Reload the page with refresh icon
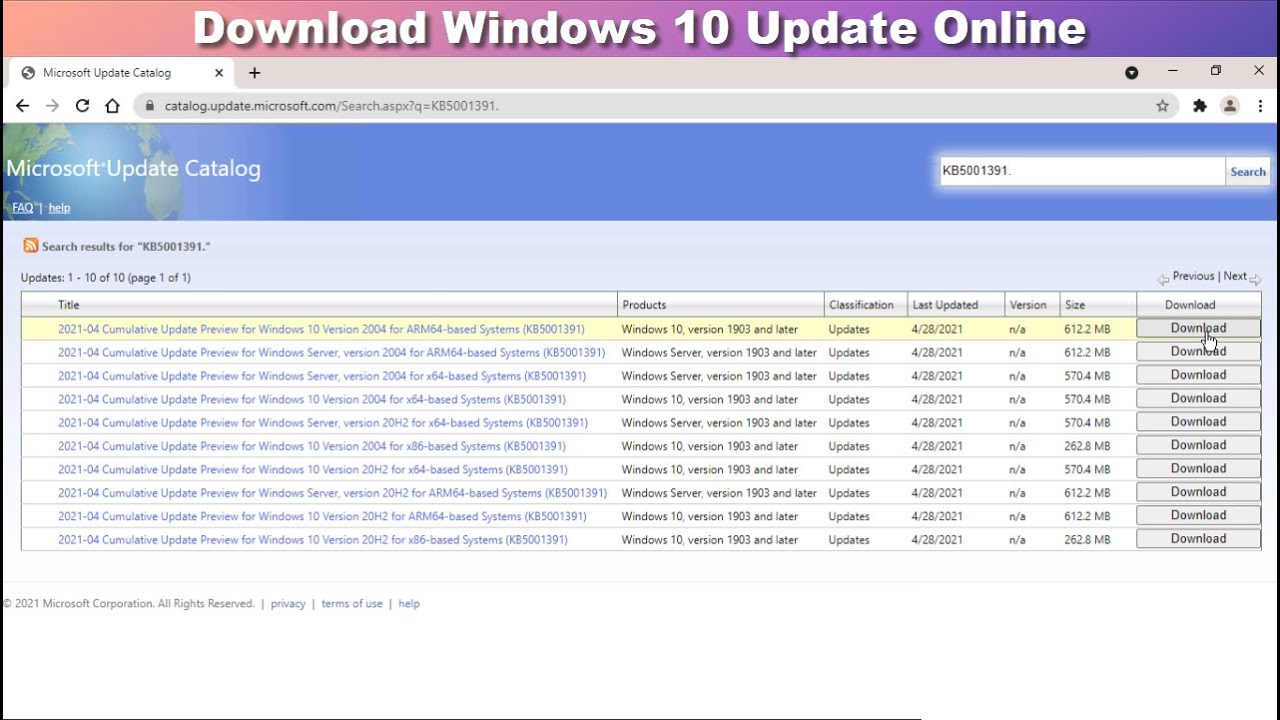 (x=82, y=106)
